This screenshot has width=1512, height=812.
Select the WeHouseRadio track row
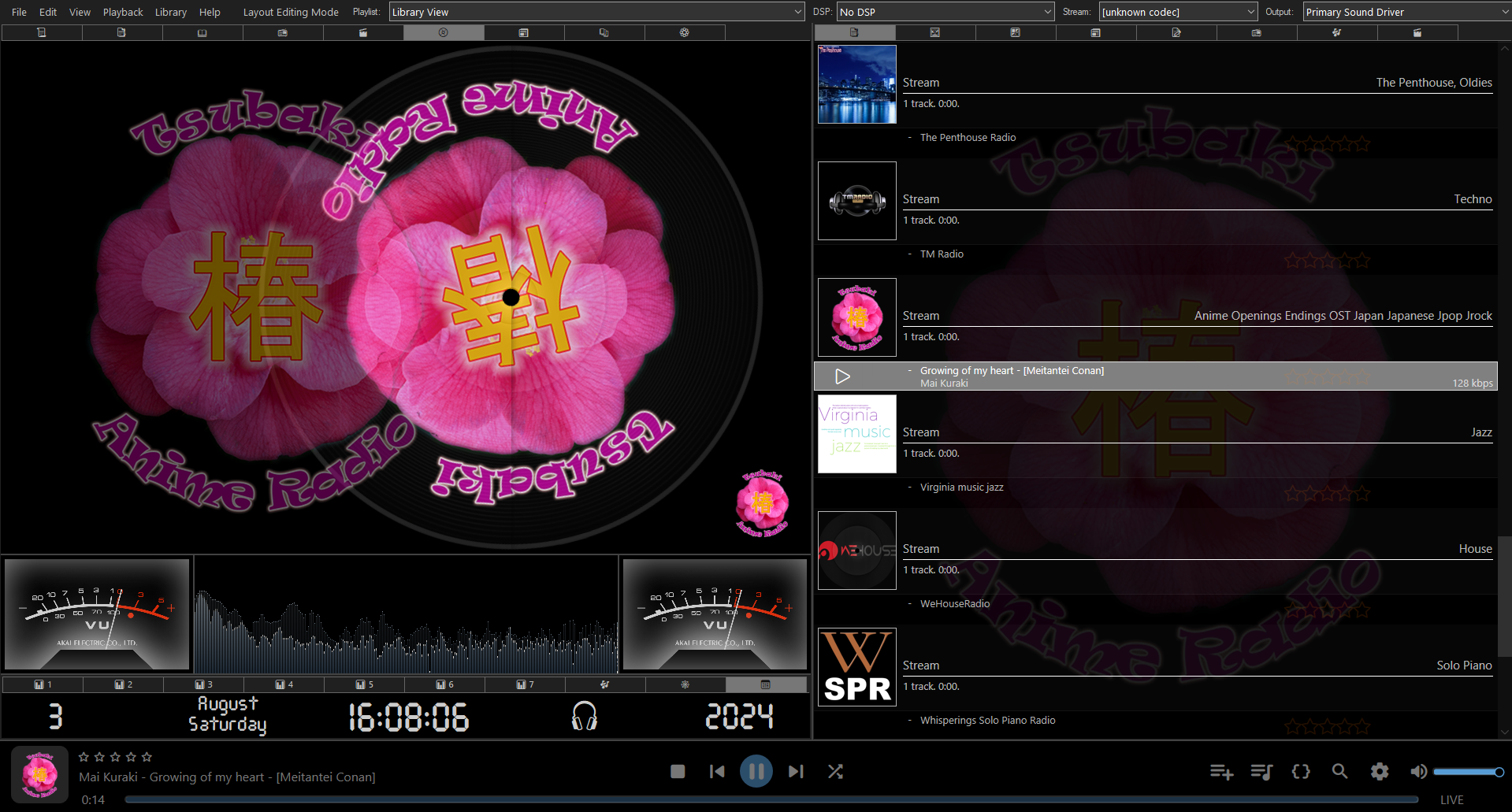1156,604
